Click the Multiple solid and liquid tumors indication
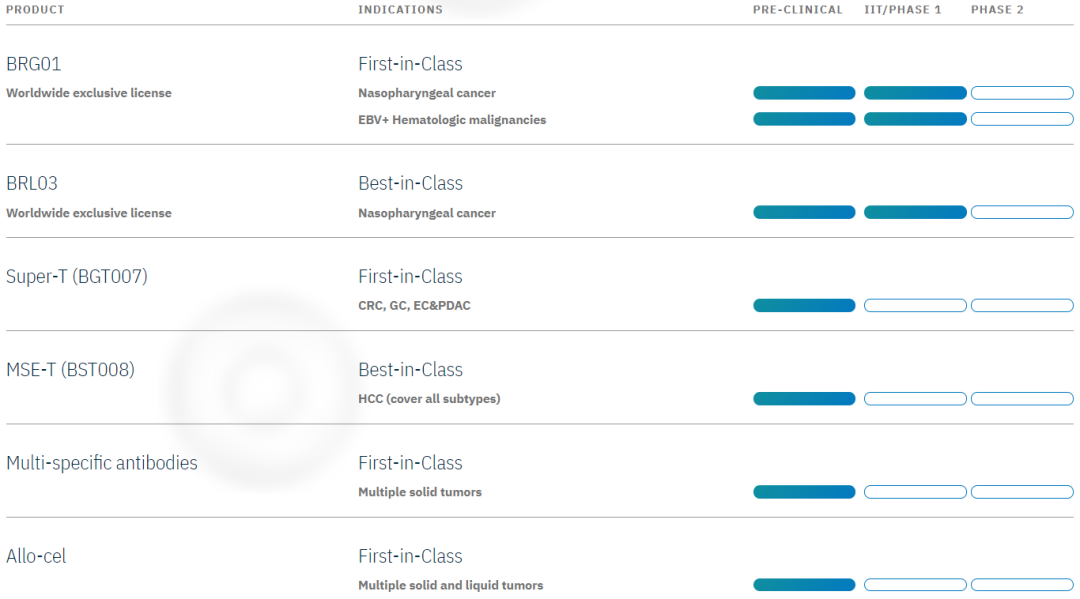 [451, 585]
